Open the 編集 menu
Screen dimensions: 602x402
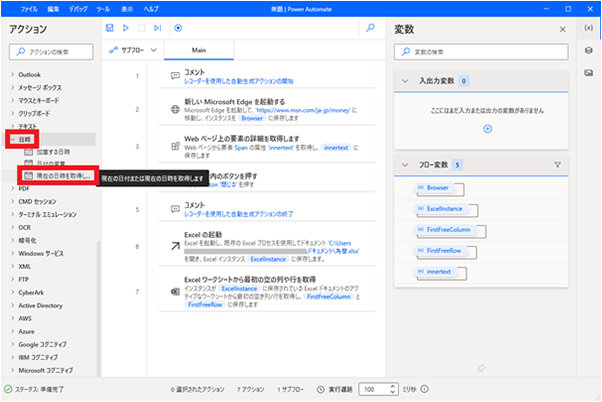pos(53,9)
